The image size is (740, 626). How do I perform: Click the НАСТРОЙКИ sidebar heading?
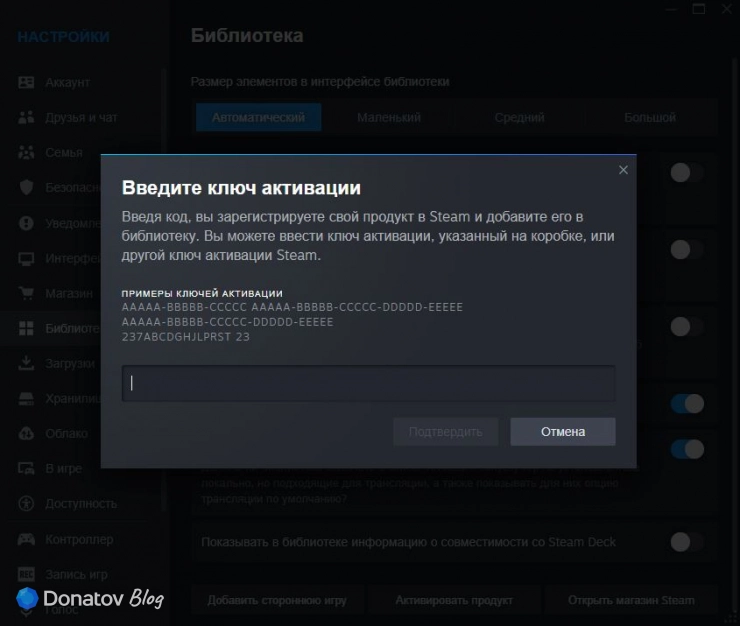[63, 36]
